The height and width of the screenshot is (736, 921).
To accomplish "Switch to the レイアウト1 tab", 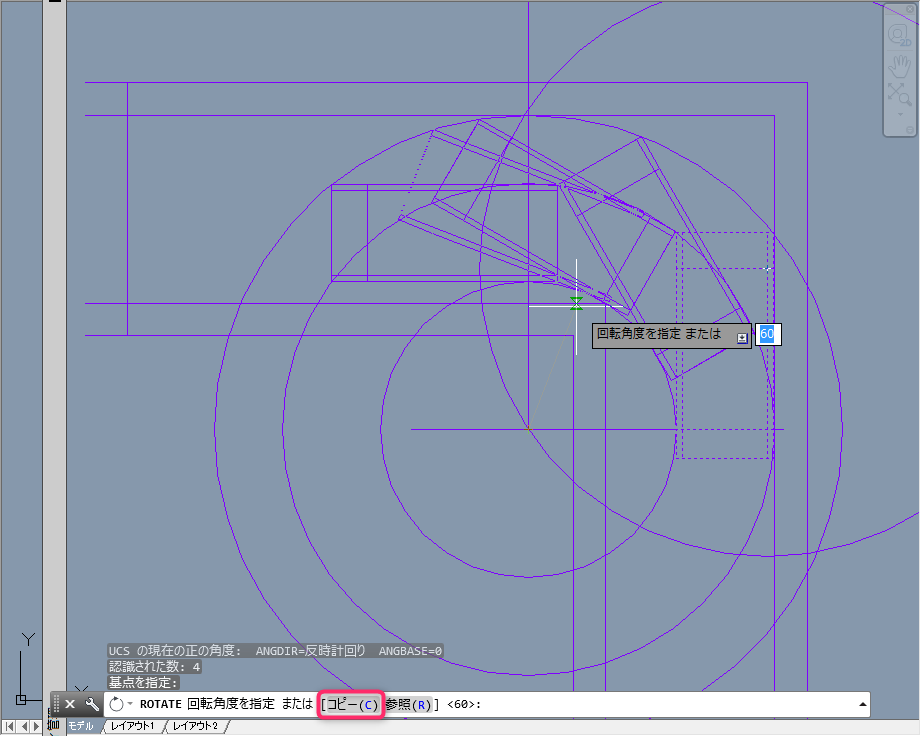I will pos(135,726).
